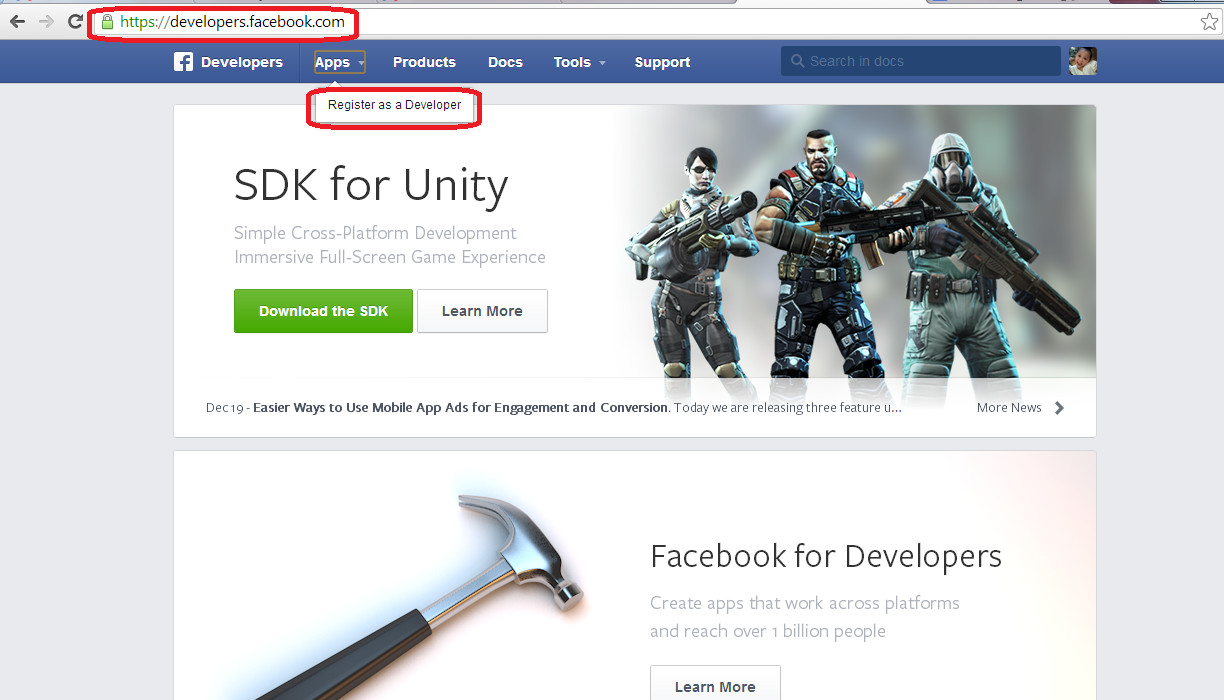
Task: Open the Apps dropdown menu
Action: [x=339, y=62]
